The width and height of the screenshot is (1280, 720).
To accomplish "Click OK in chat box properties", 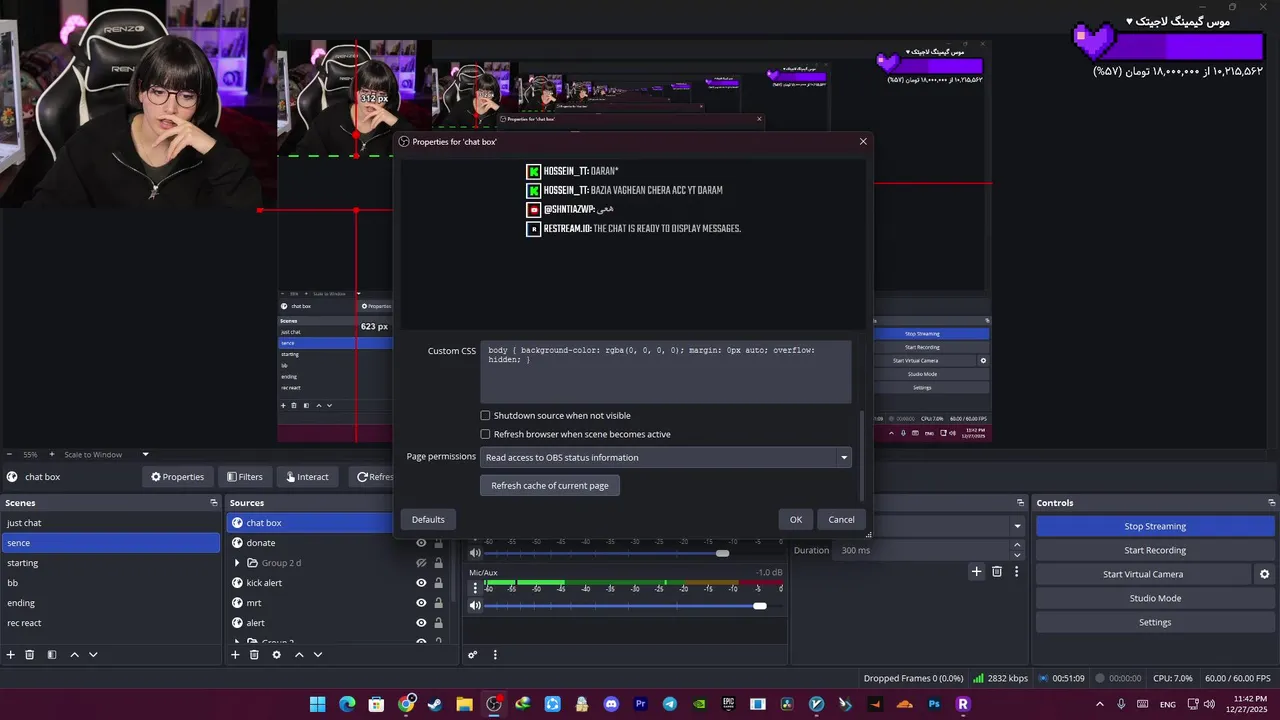I will [x=796, y=519].
